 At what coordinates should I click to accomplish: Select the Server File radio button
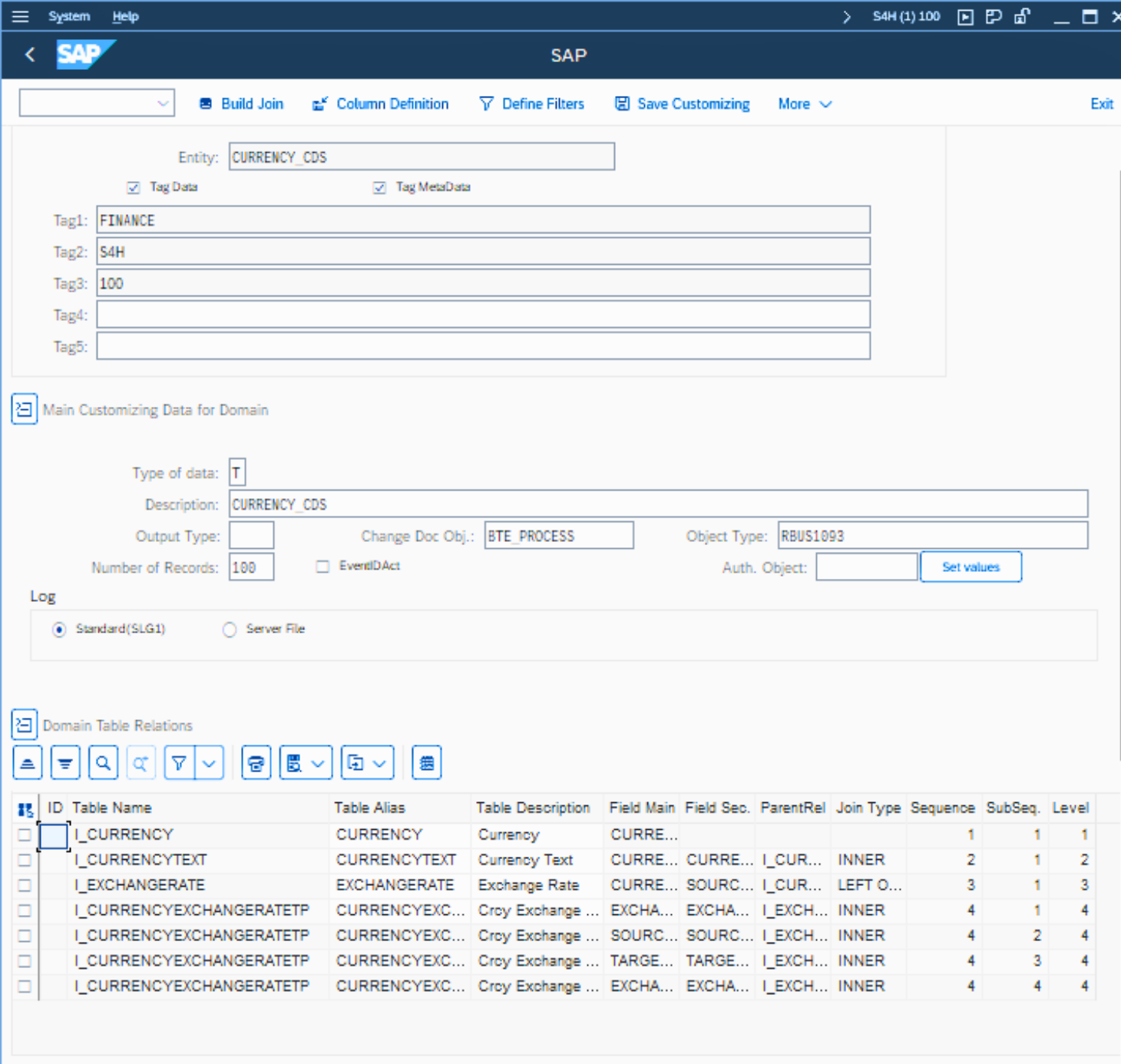[x=229, y=629]
